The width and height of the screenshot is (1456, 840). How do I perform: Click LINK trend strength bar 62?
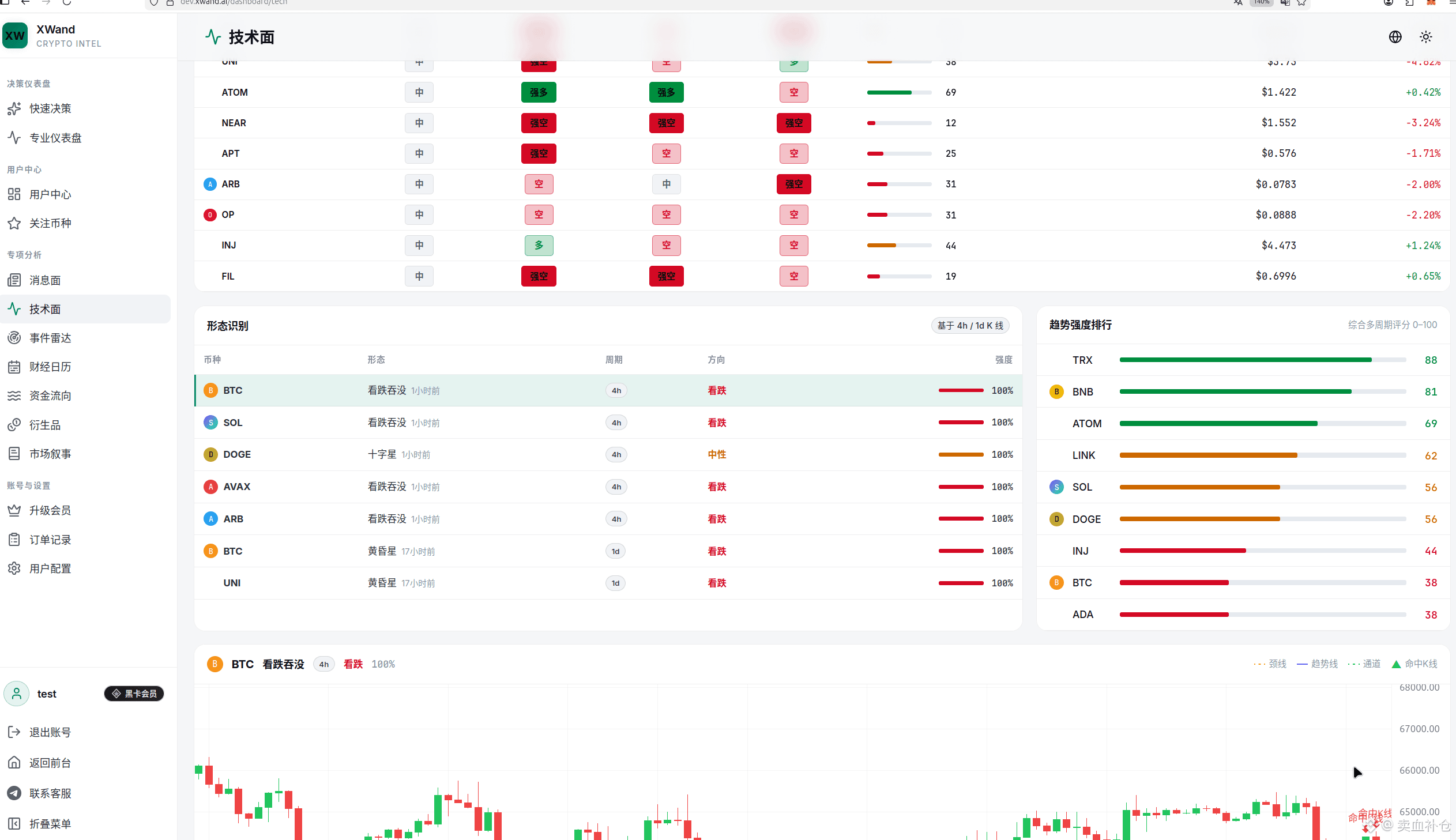[1262, 455]
